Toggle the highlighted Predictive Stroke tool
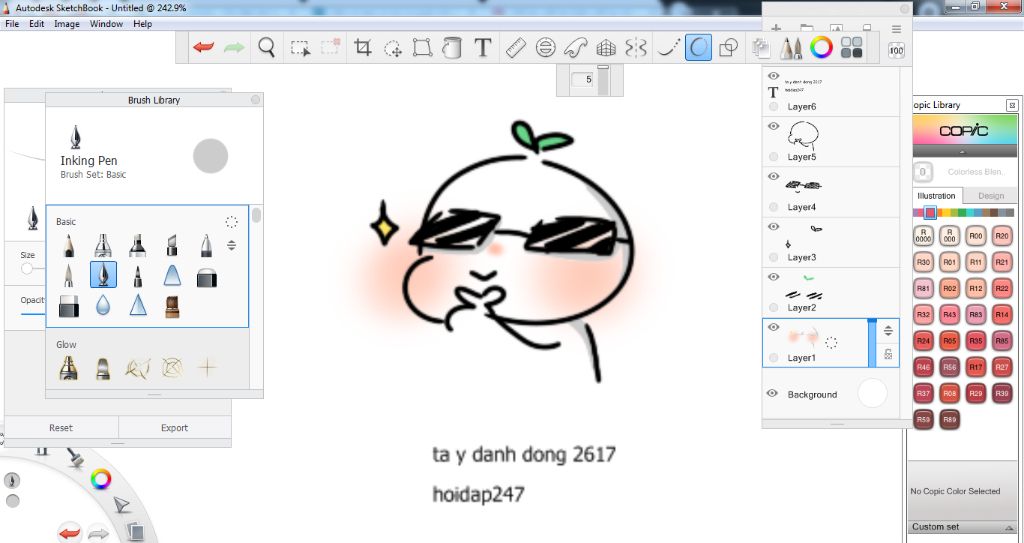The image size is (1024, 543). click(698, 48)
